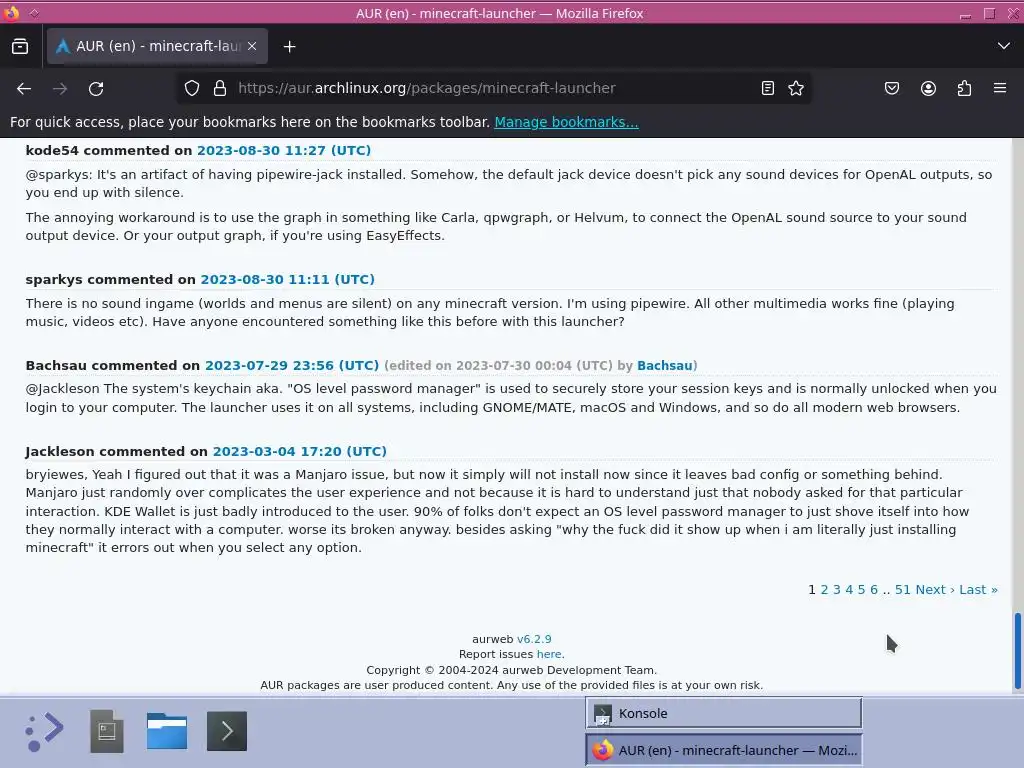Reload the current page
Image resolution: width=1024 pixels, height=768 pixels.
(x=96, y=88)
